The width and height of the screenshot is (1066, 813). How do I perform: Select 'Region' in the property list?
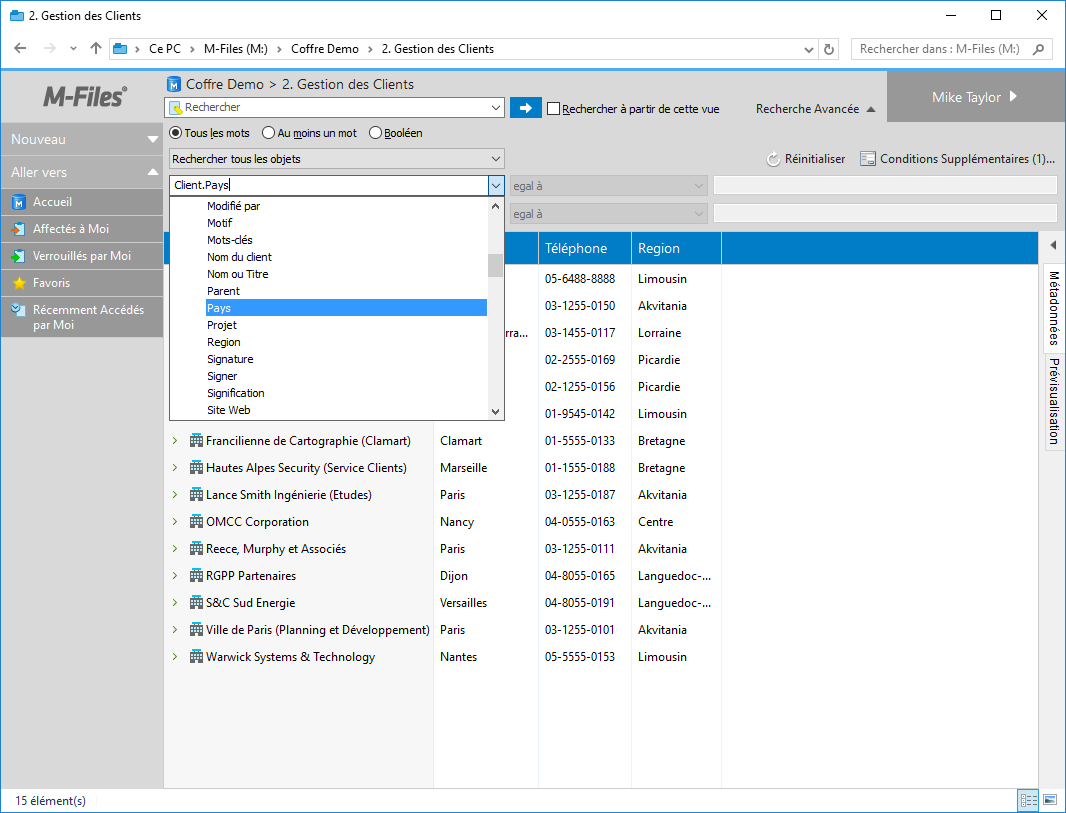224,342
